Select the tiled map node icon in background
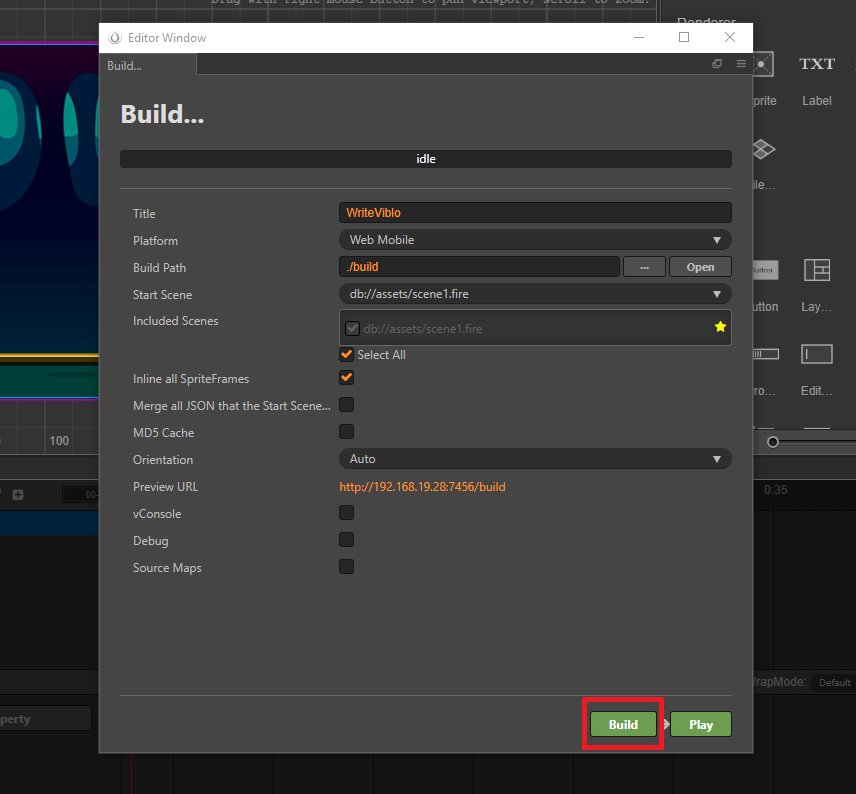 pyautogui.click(x=764, y=149)
